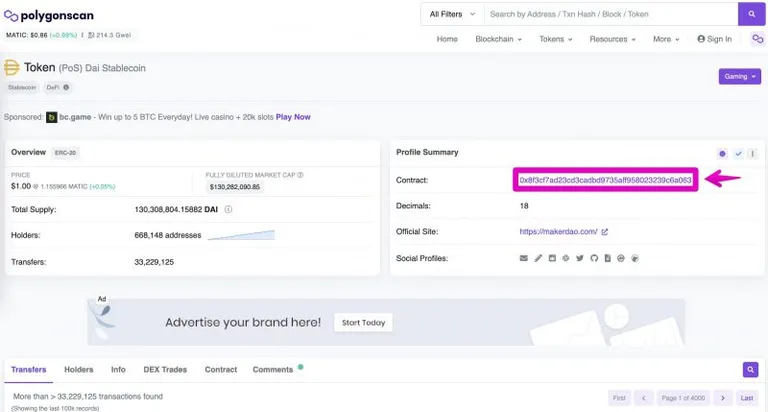Click the purple dot icon in Profile Summary
Screen dimensions: 768x412
pos(722,153)
